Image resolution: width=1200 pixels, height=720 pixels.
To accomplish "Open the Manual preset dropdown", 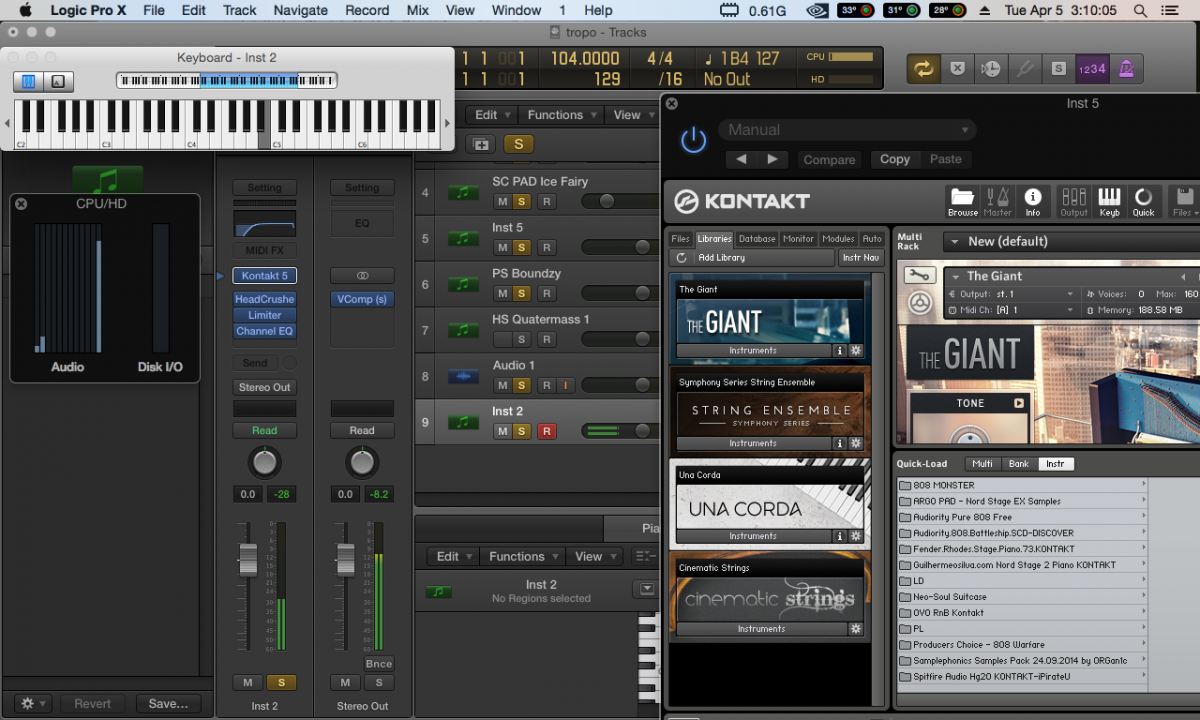I will pos(846,130).
